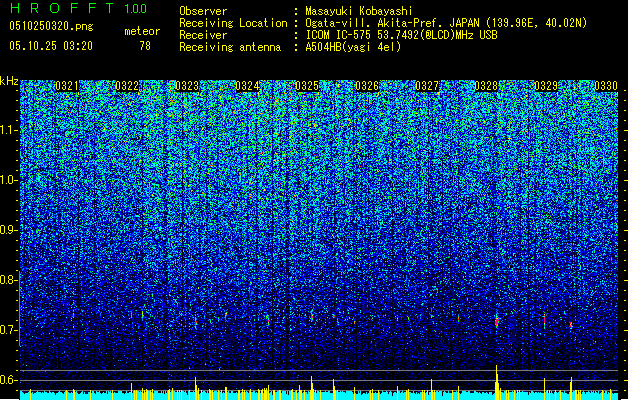This screenshot has width=629, height=400.
Task: Click the tallest yellow power spike near 0328
Action: tap(497, 382)
